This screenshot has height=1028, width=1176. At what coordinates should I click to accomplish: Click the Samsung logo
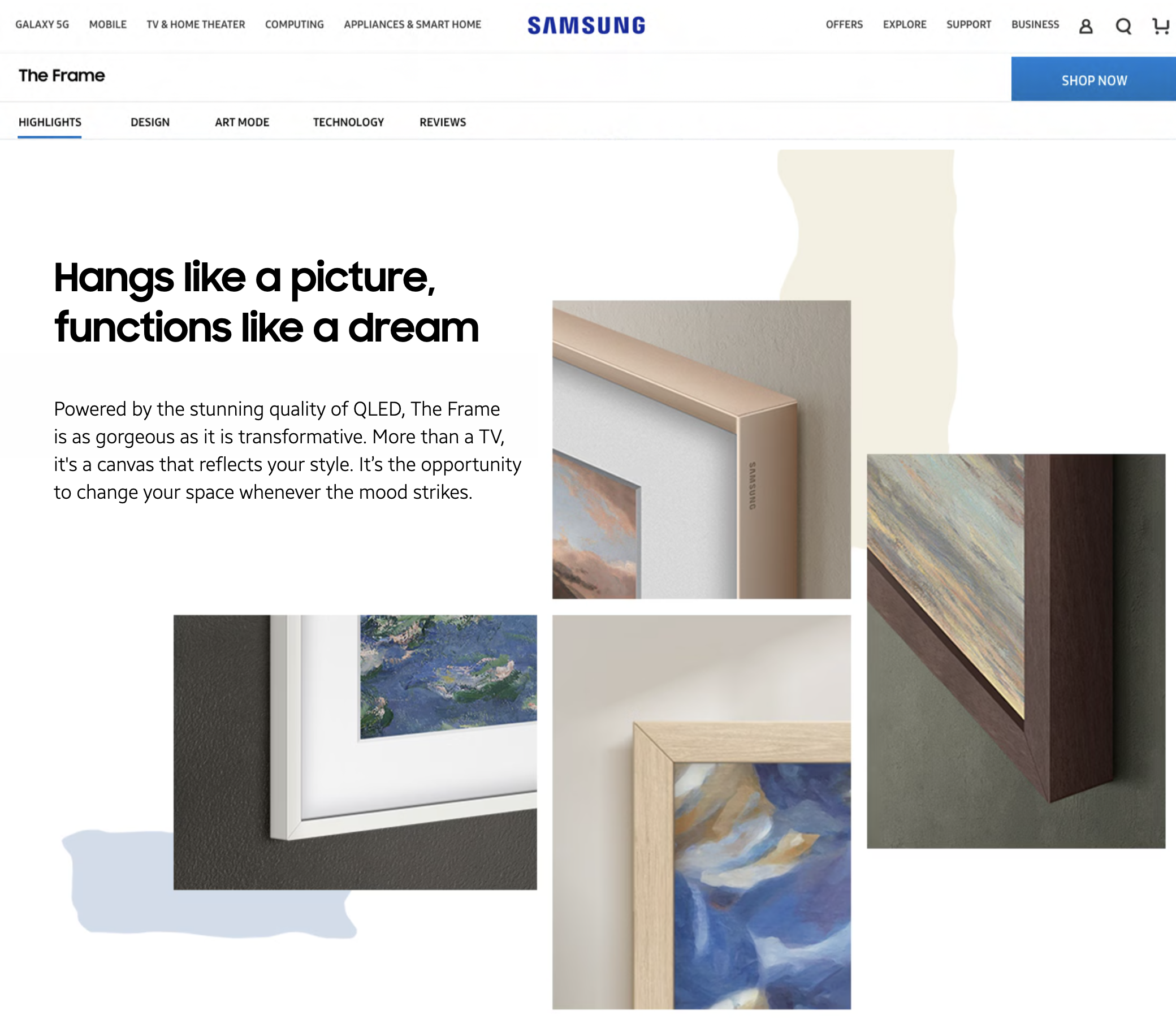[x=586, y=25]
